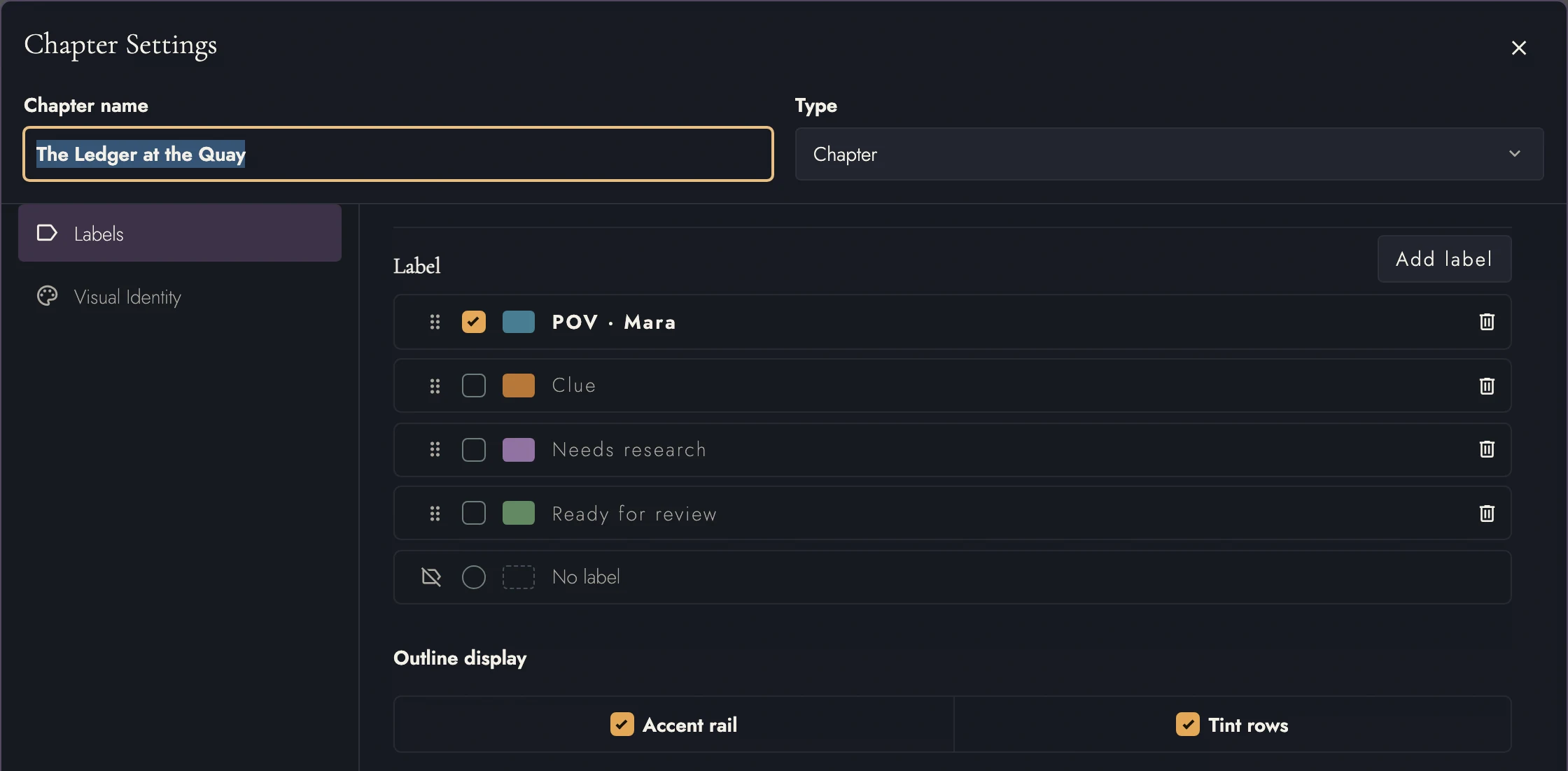This screenshot has height=771, width=1568.
Task: Grab the Ready for review drag handle
Action: coord(435,514)
